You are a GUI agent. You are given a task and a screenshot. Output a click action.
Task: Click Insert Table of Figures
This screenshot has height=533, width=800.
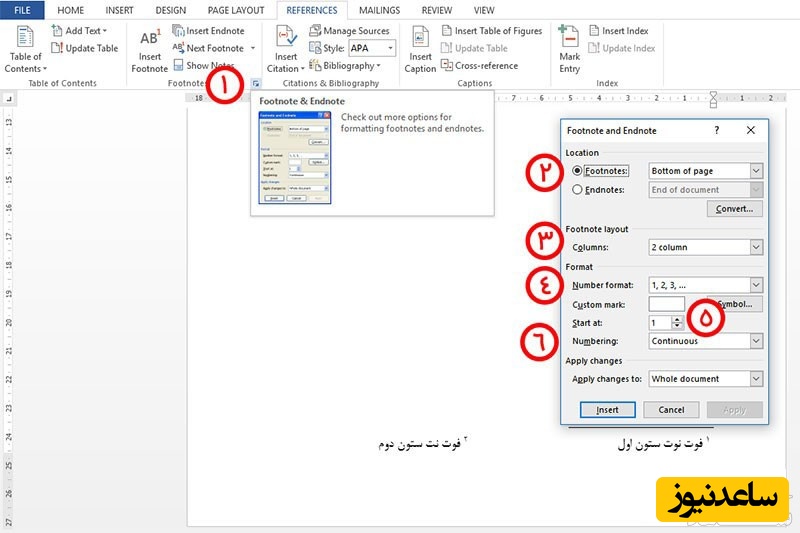click(492, 31)
